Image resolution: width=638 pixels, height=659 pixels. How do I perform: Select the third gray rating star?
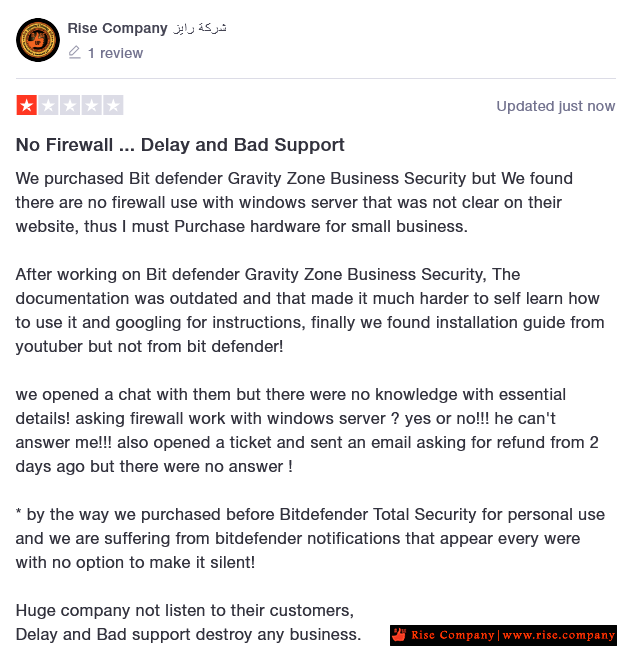coord(70,105)
